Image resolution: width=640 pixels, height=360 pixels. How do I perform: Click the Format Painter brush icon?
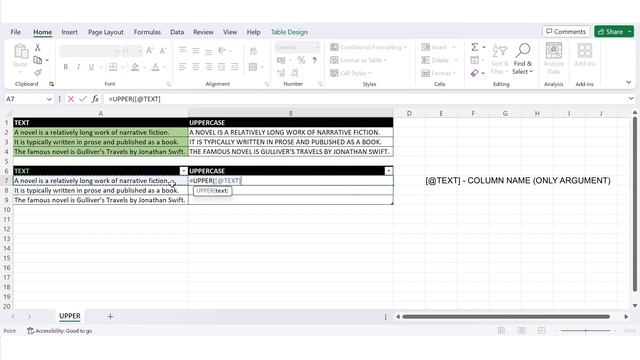pos(38,73)
